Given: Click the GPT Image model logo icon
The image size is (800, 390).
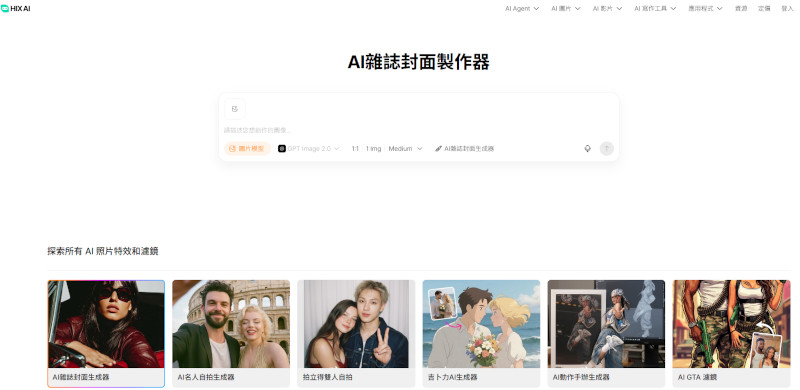Looking at the screenshot, I should 282,149.
